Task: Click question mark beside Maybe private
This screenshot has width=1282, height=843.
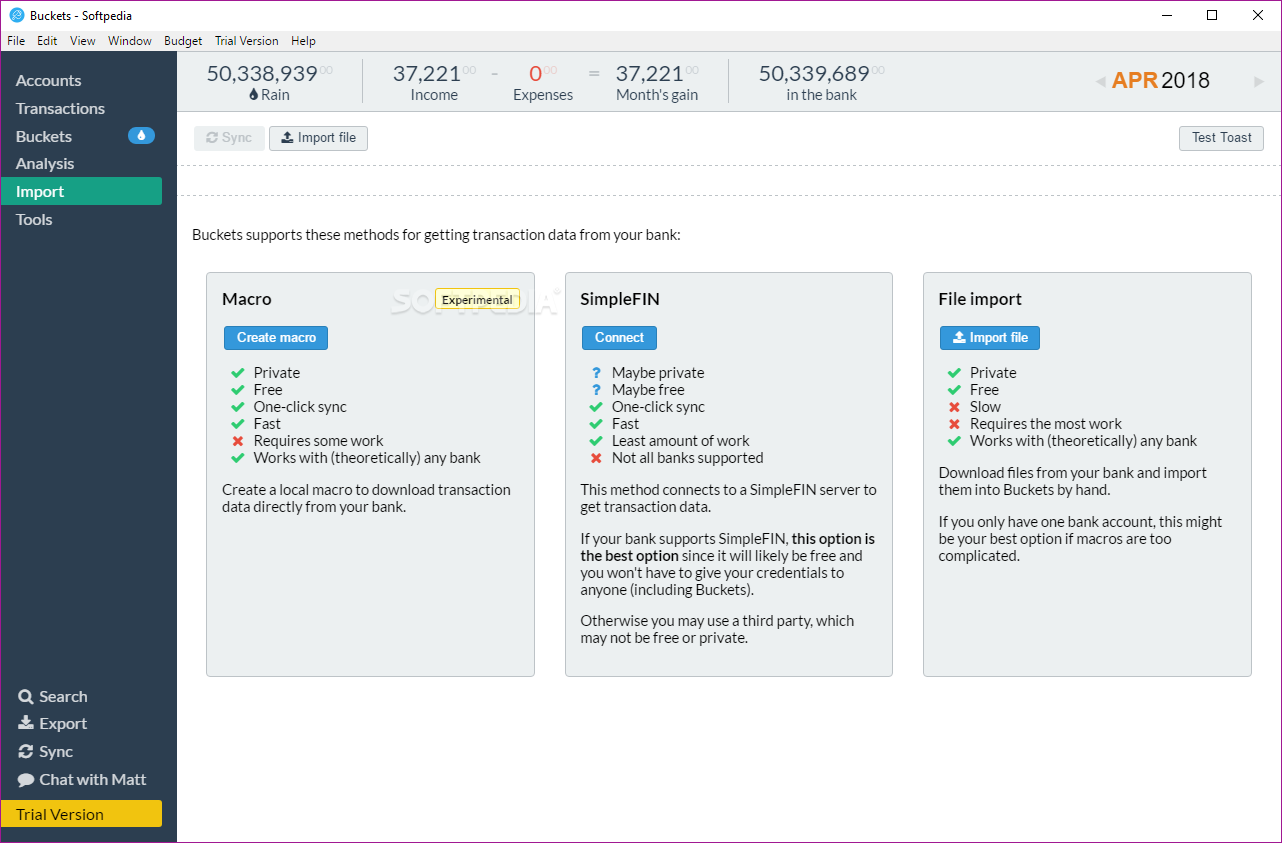Action: click(596, 373)
